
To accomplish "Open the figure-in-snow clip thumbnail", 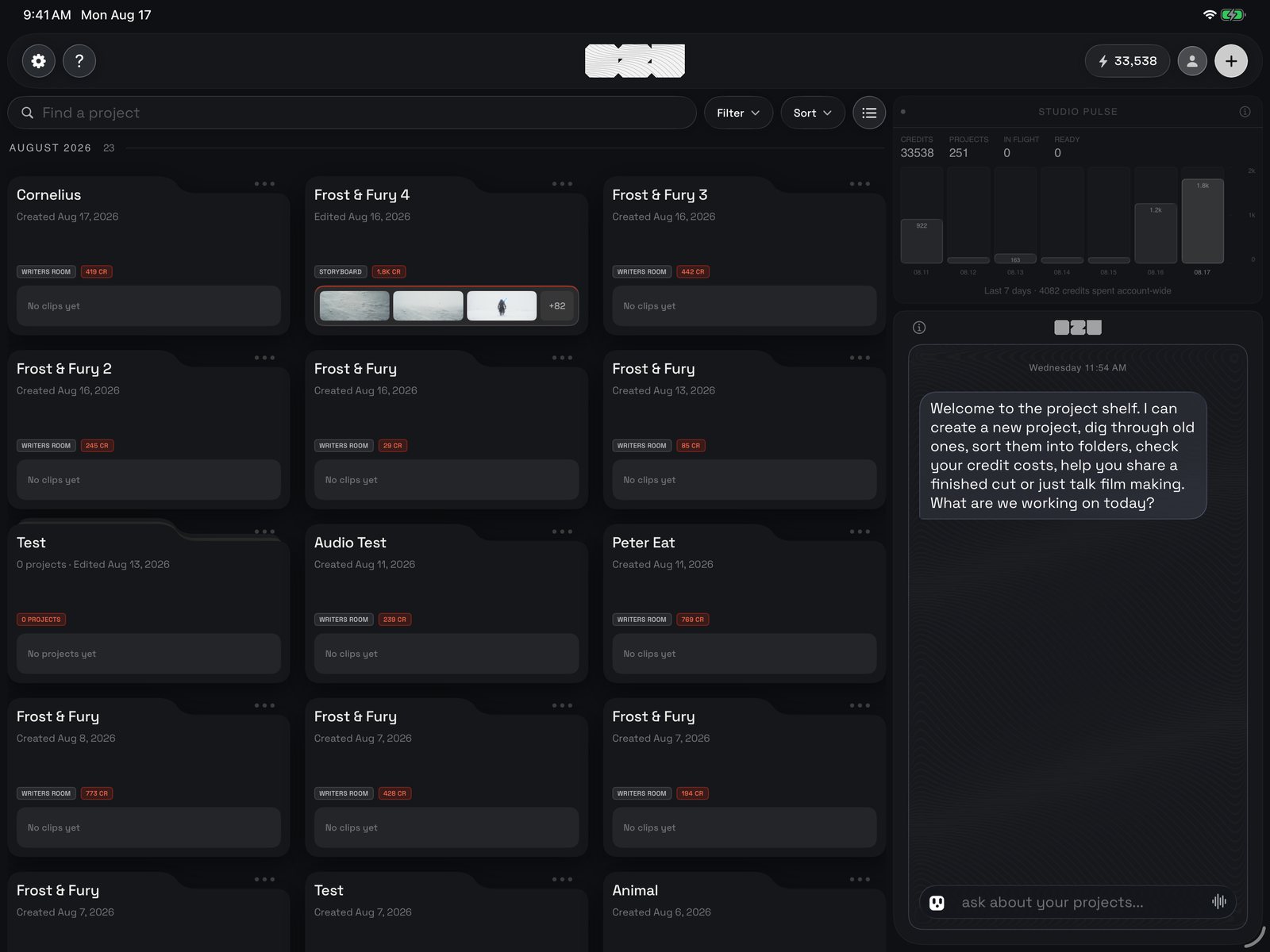I will (x=502, y=305).
